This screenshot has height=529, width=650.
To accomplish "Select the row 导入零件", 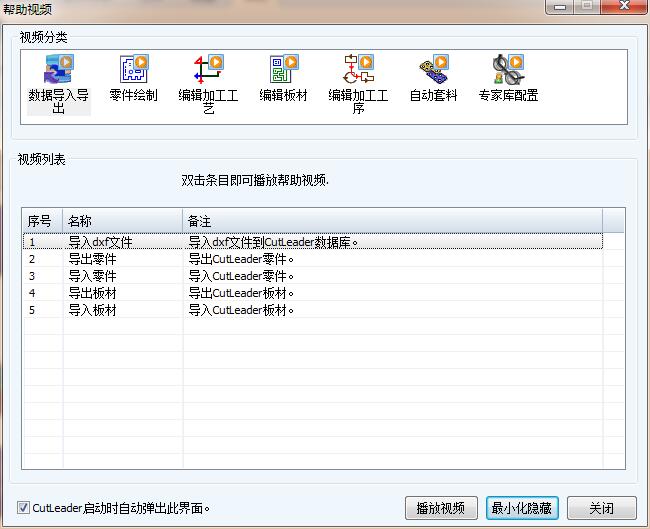I will pyautogui.click(x=313, y=276).
